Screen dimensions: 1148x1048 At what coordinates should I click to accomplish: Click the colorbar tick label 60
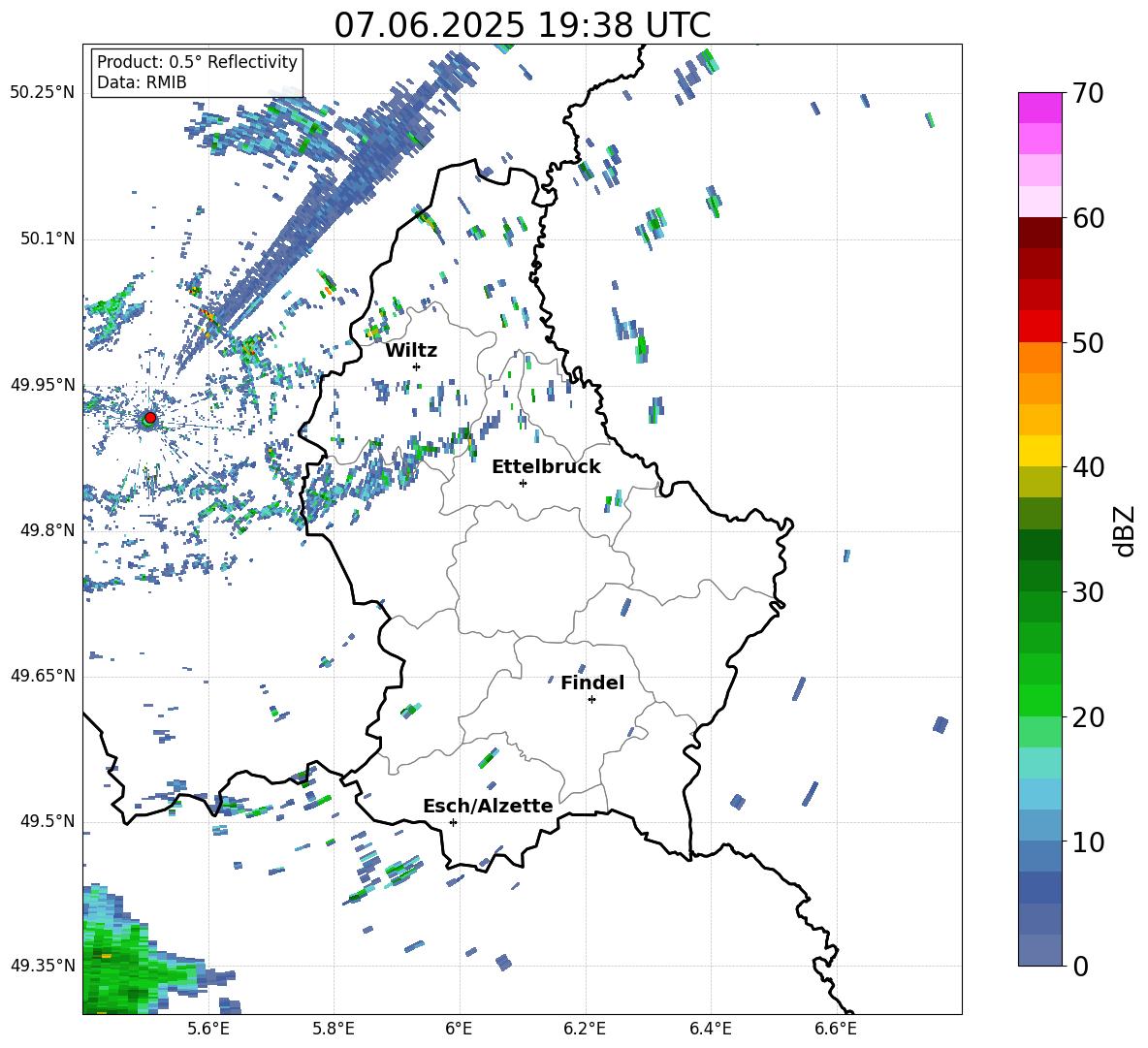click(x=1088, y=218)
